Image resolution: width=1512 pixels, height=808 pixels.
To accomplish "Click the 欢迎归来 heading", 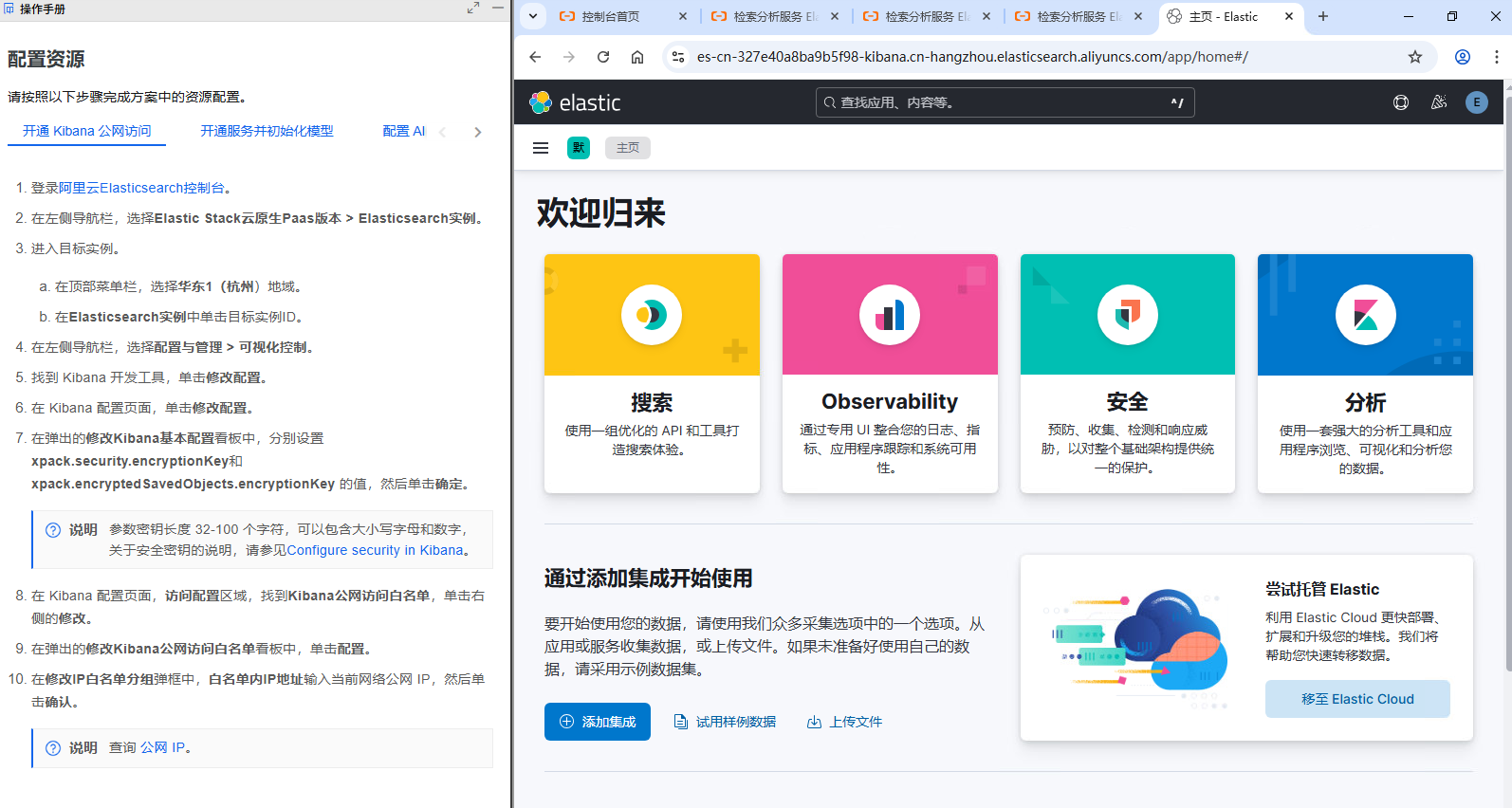I will pyautogui.click(x=601, y=212).
